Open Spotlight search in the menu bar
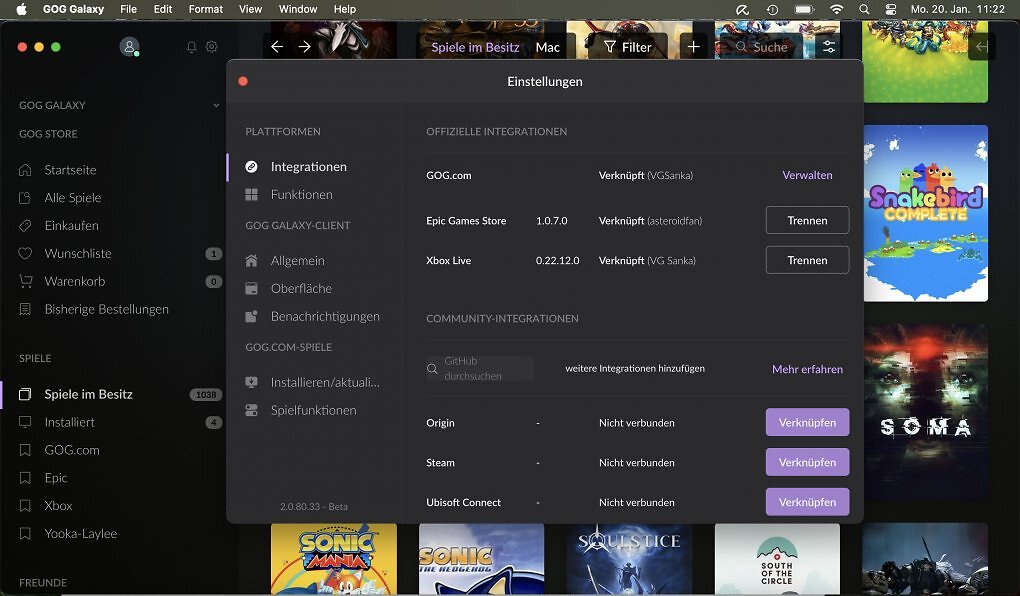 click(x=864, y=9)
